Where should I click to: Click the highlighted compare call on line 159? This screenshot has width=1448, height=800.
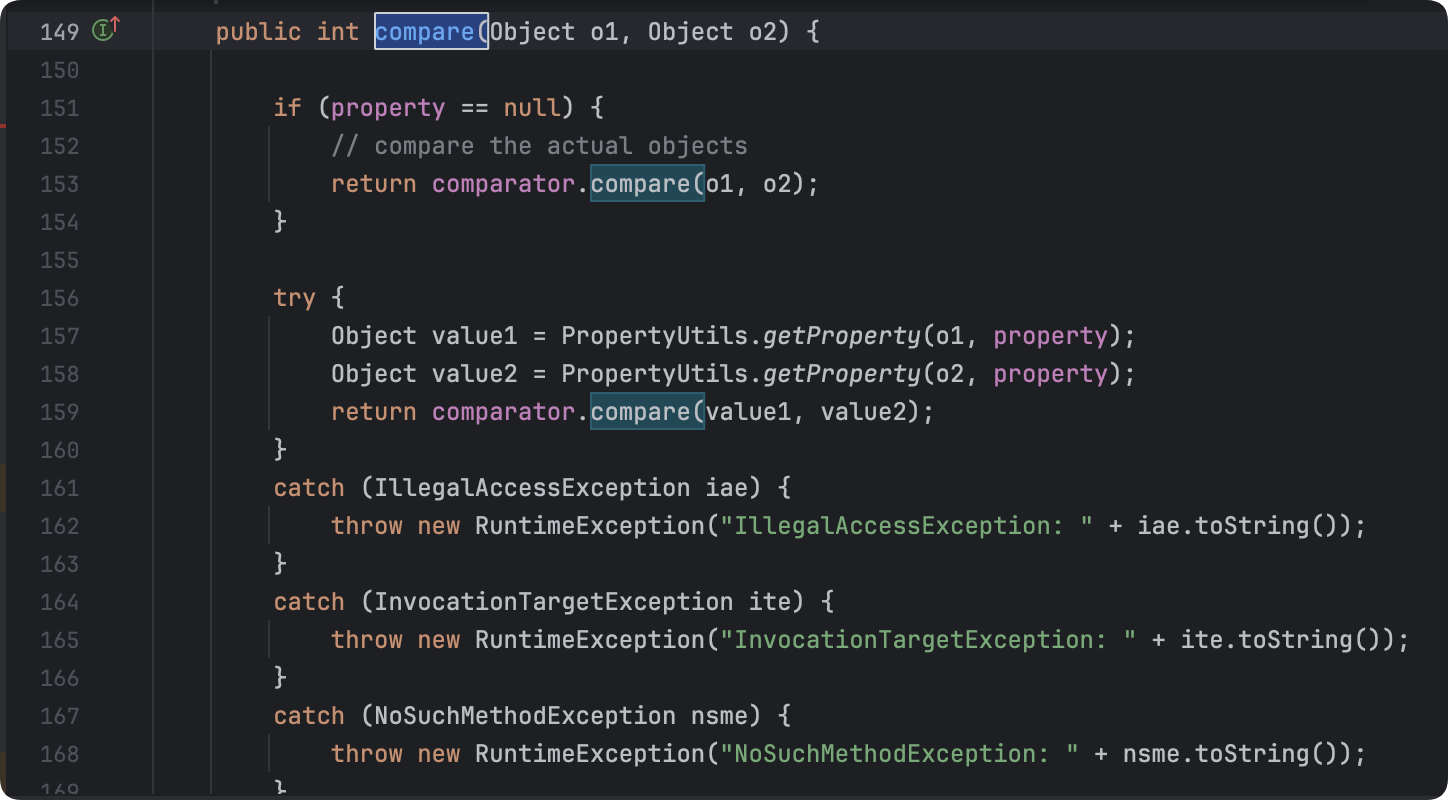click(647, 412)
